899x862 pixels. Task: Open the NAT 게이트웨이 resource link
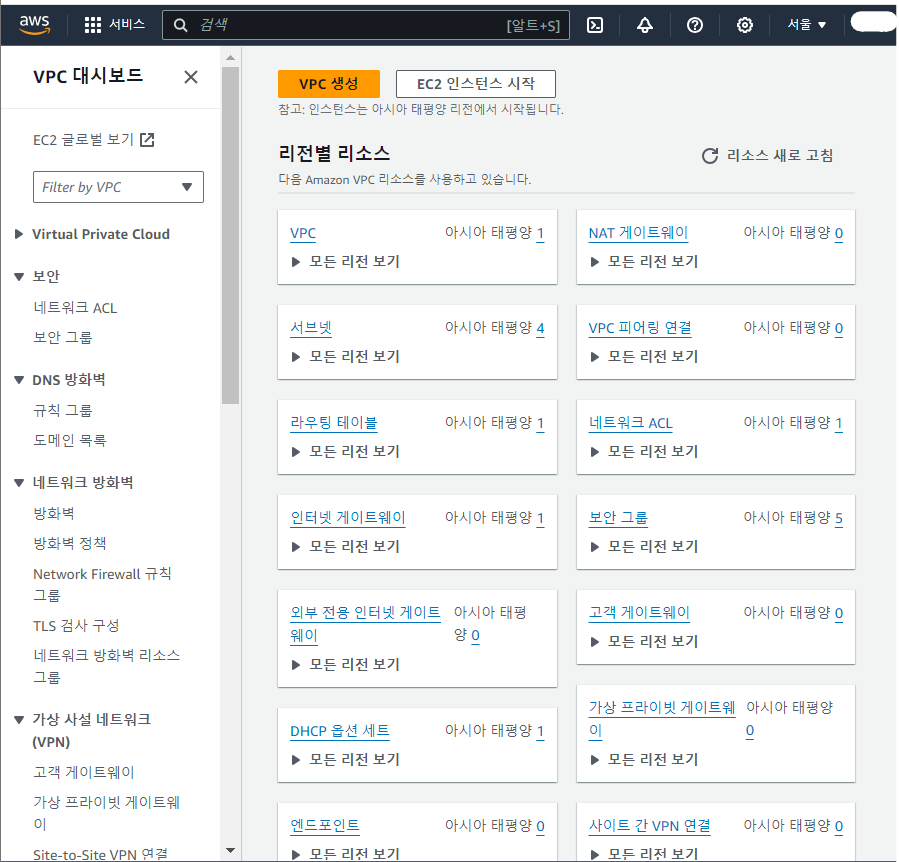click(x=638, y=233)
